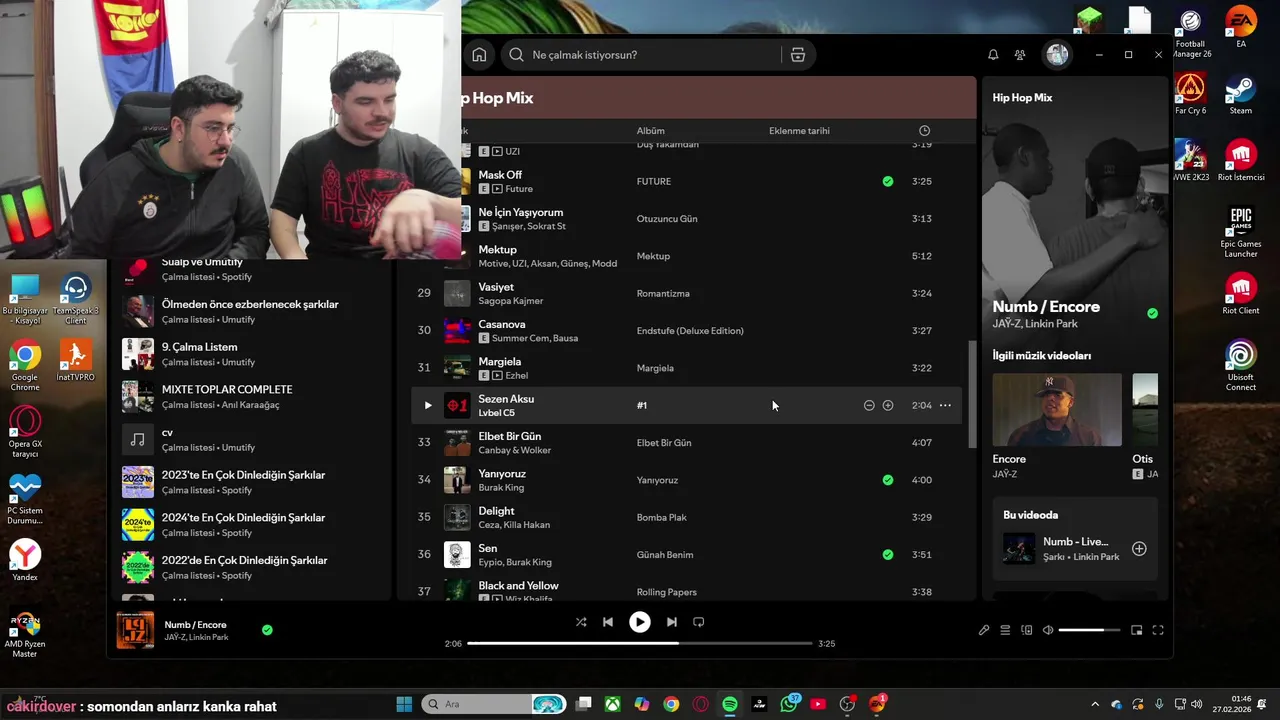Open AMD Ryzen Master desktop icon
The image size is (1280, 720).
click(25, 634)
